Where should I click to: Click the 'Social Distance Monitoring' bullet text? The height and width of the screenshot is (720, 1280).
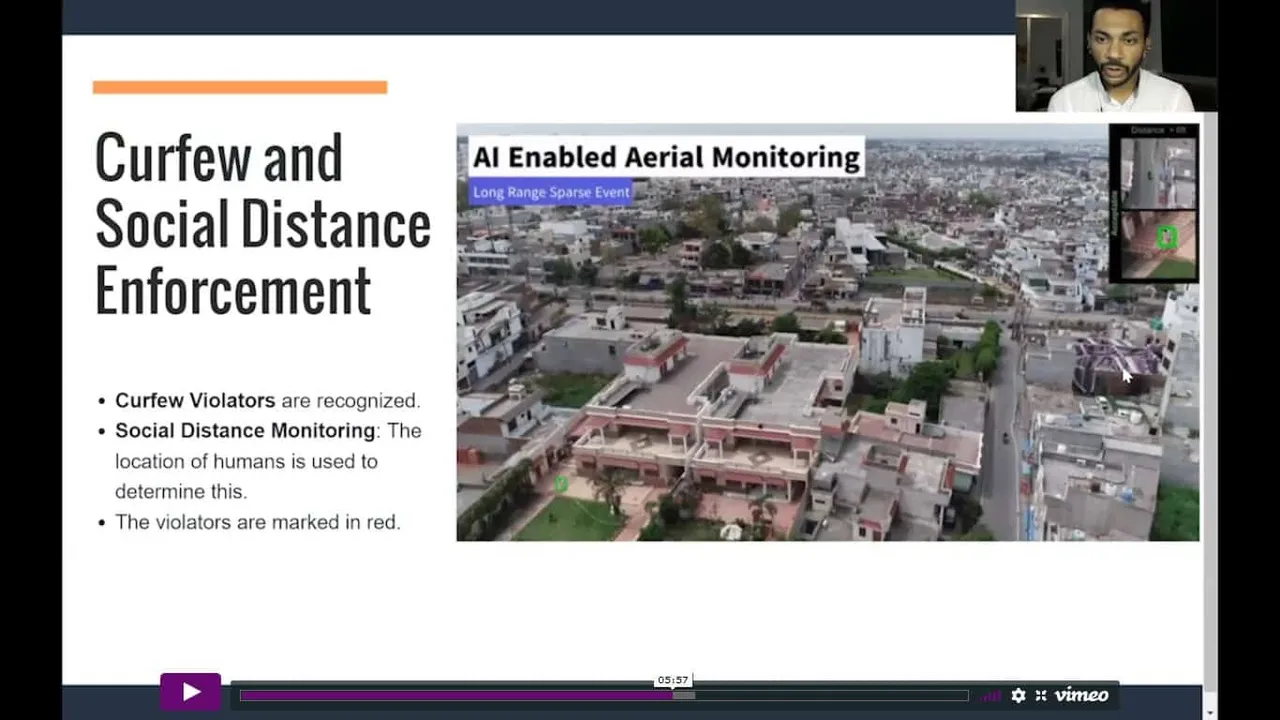click(x=245, y=430)
